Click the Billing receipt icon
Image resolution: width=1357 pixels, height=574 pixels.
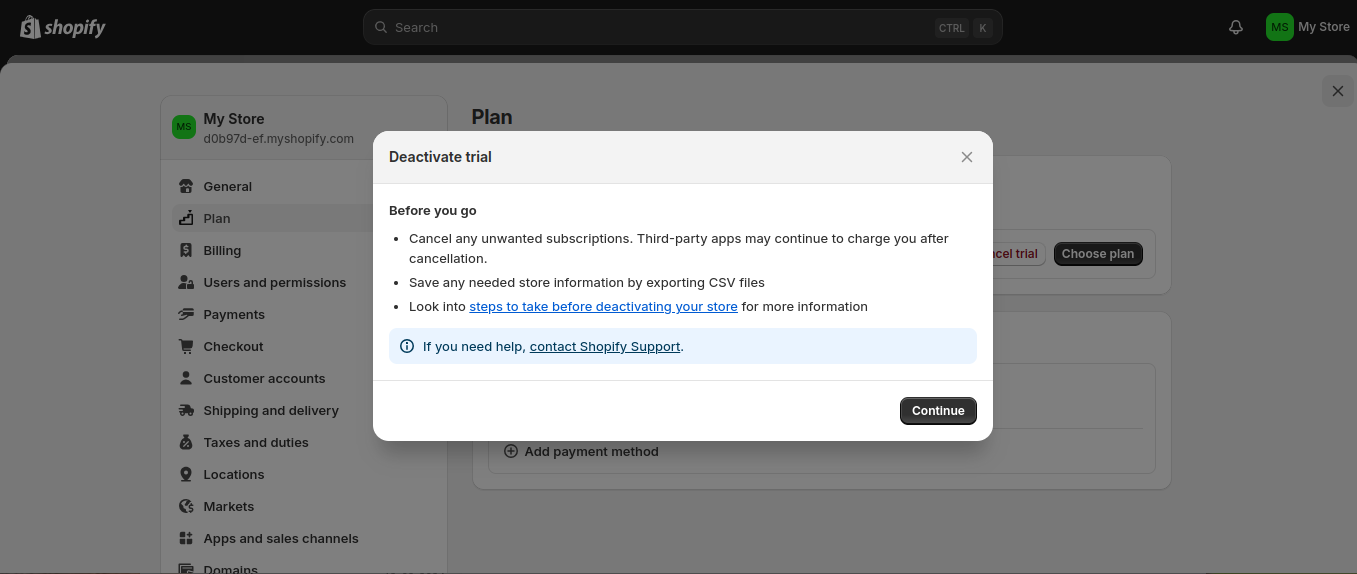pos(185,250)
